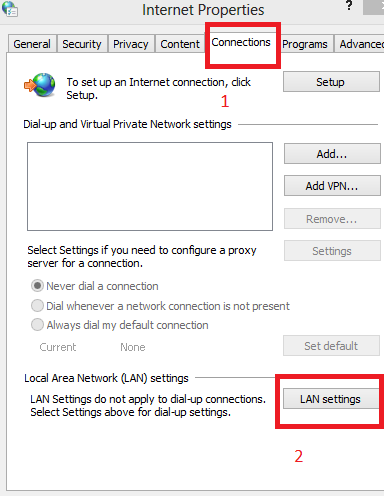
Task: Click the Remove... button
Action: pos(332,219)
